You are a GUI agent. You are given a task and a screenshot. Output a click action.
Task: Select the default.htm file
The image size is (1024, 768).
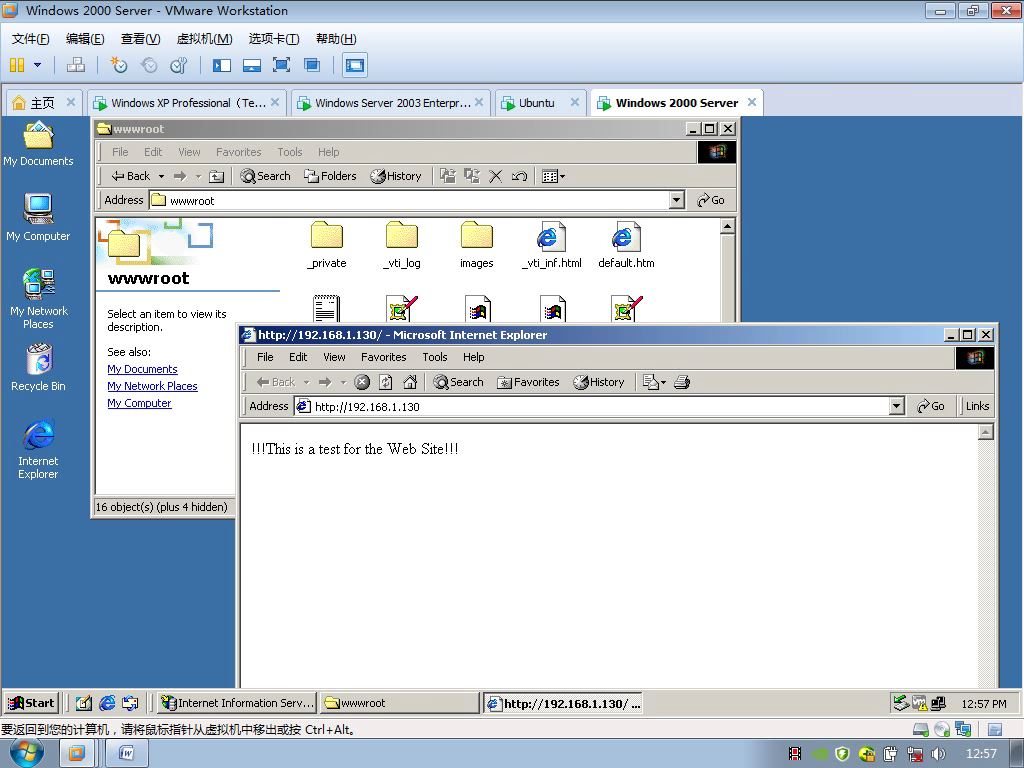click(626, 245)
